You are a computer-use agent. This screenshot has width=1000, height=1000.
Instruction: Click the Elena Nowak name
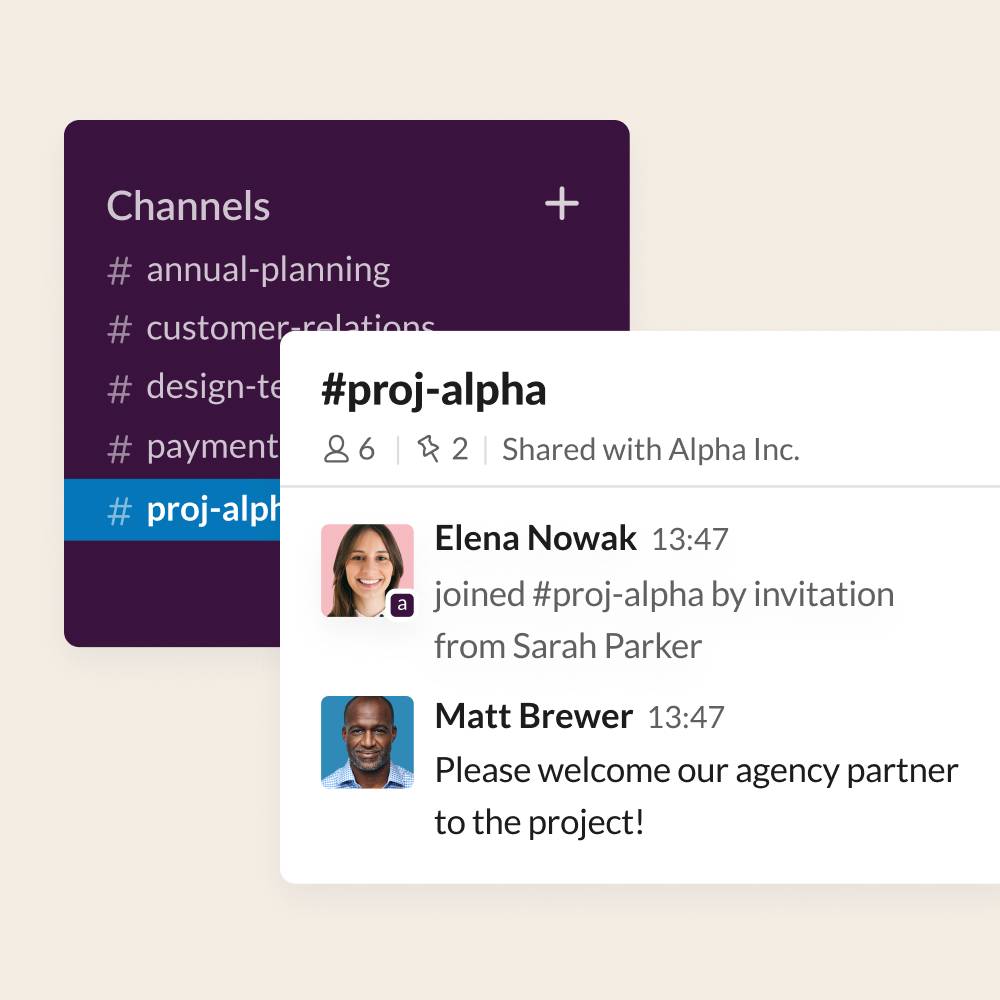535,538
